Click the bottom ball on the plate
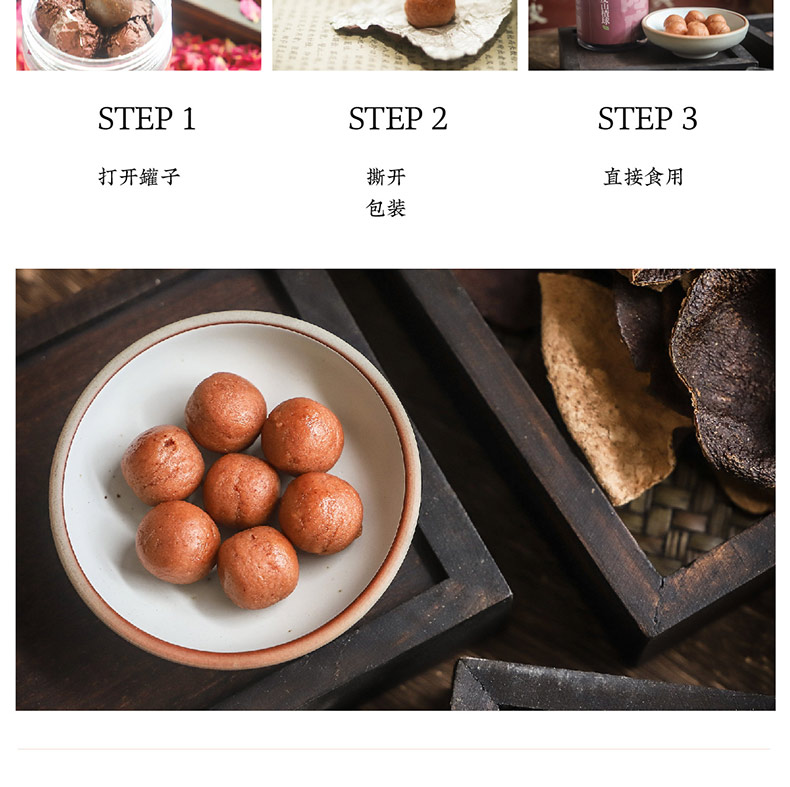This screenshot has height=787, width=790. 258,567
